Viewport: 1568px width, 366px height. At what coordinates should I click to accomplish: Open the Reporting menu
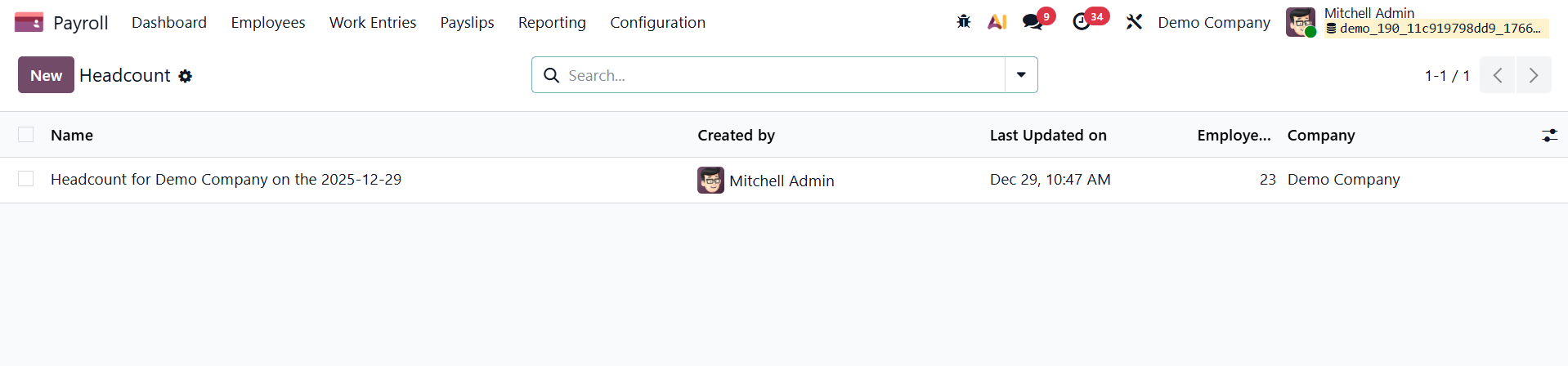coord(552,22)
